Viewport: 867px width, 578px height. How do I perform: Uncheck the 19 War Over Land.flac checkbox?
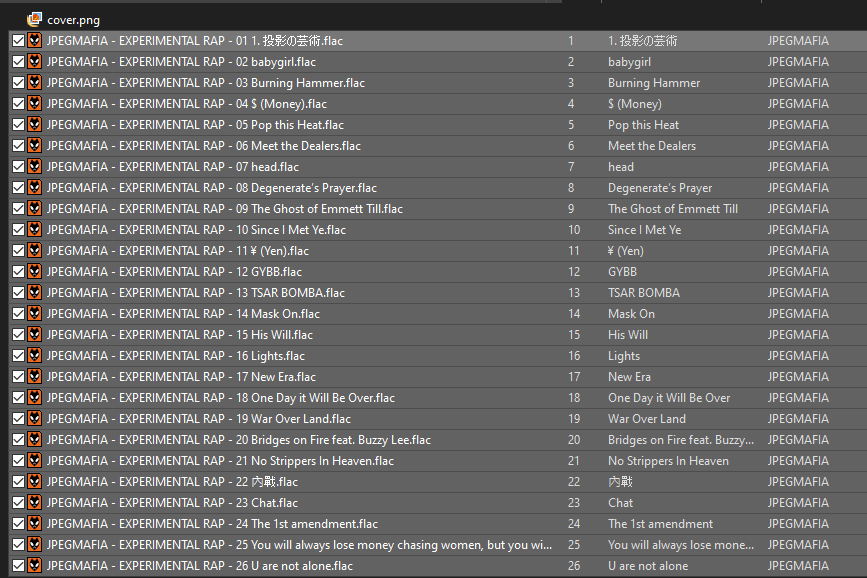point(18,419)
